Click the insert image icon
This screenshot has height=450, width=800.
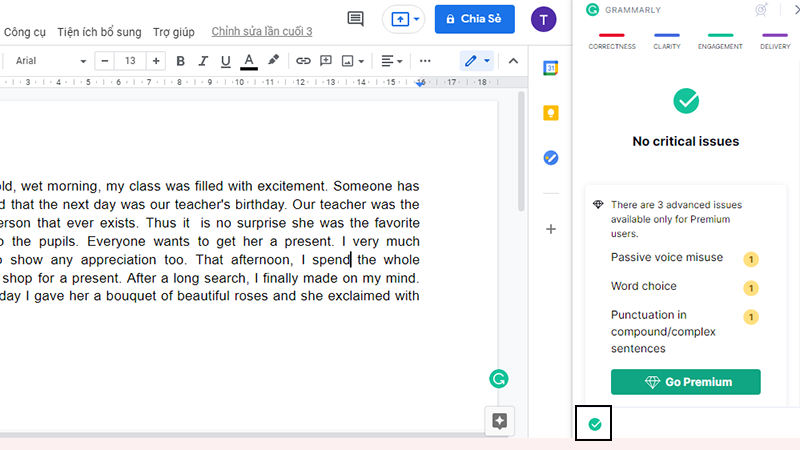point(347,61)
